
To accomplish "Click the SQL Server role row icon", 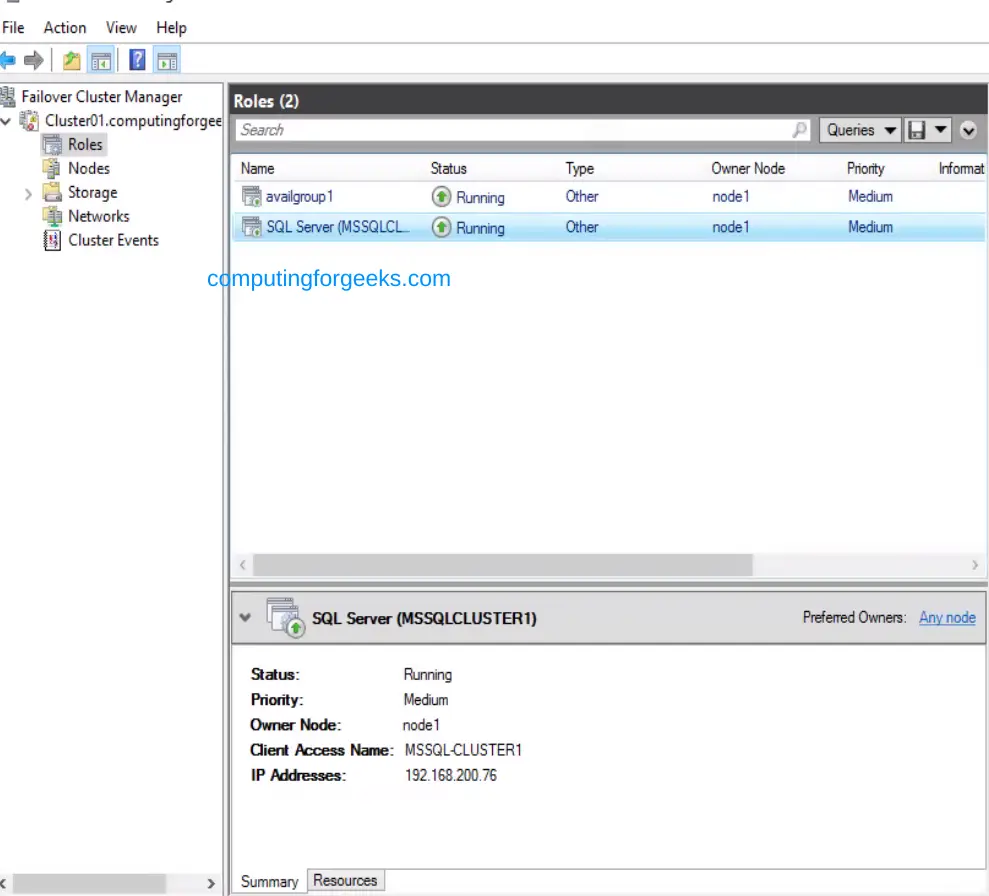I will click(x=252, y=226).
